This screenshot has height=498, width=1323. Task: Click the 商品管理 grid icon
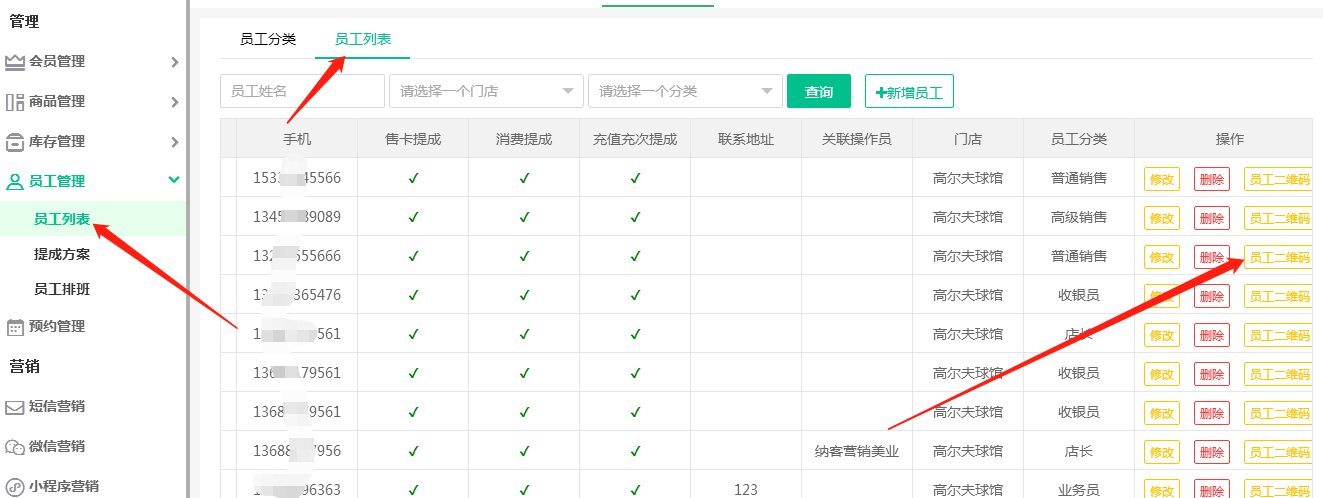(x=15, y=102)
